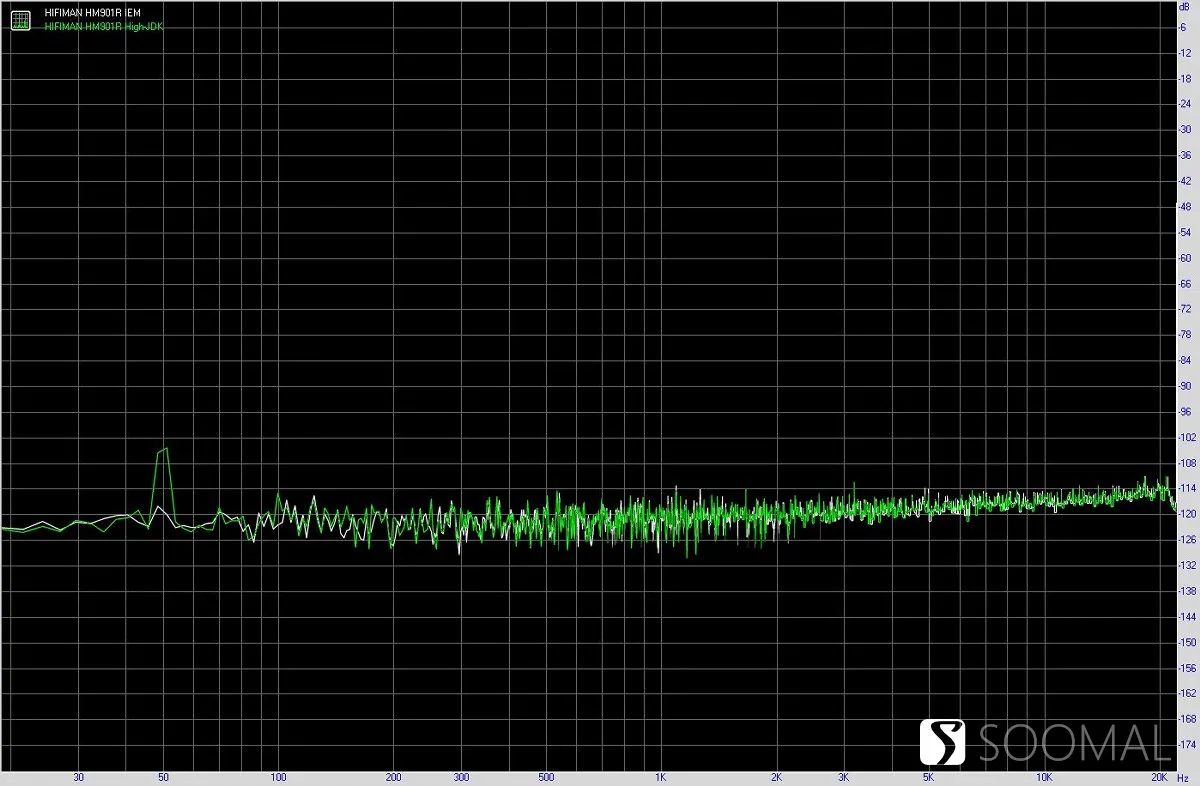The height and width of the screenshot is (786, 1200).
Task: Click the "-30" dB axis value
Action: click(1183, 129)
